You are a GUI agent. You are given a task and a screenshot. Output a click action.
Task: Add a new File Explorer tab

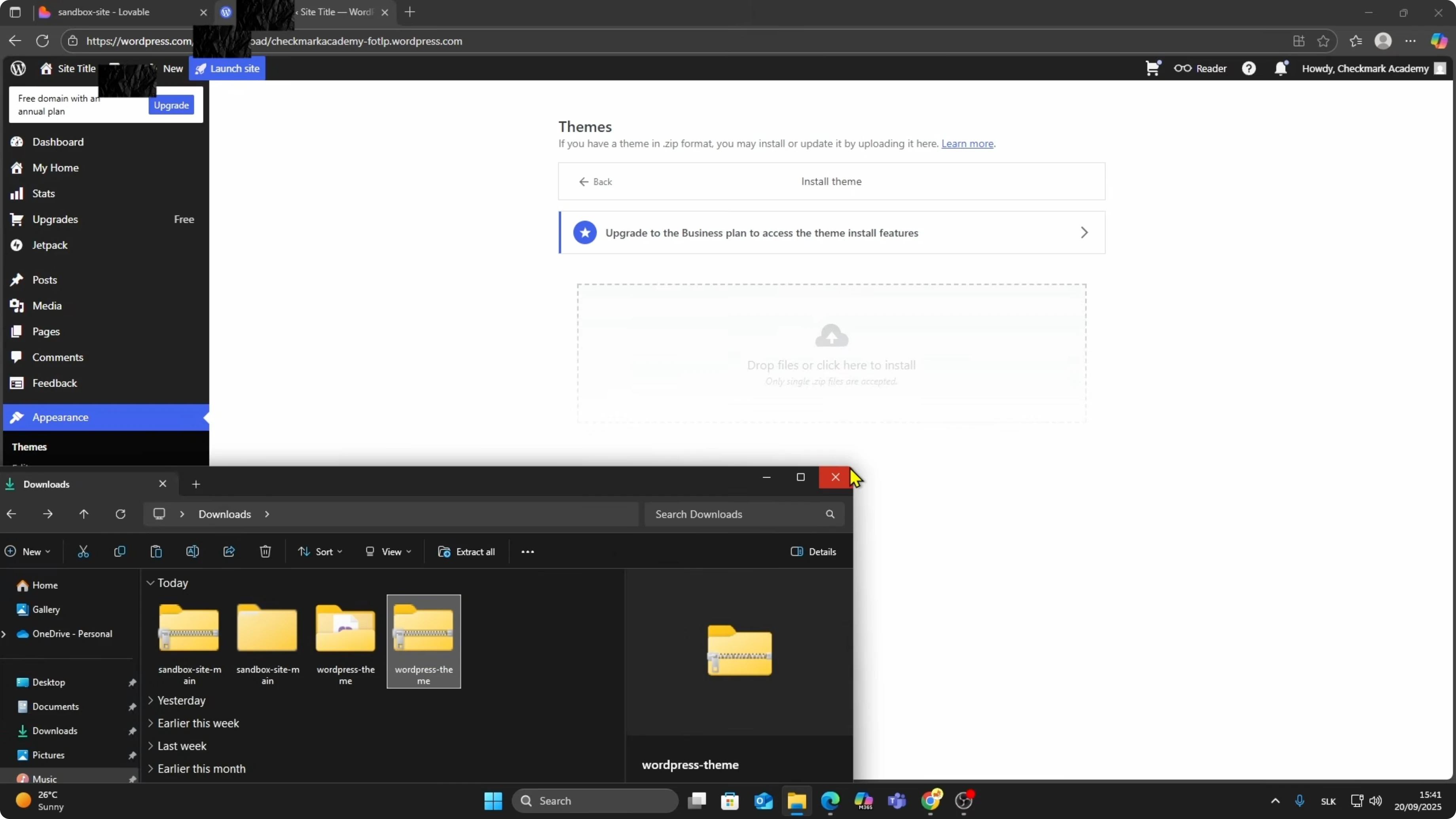tap(195, 484)
